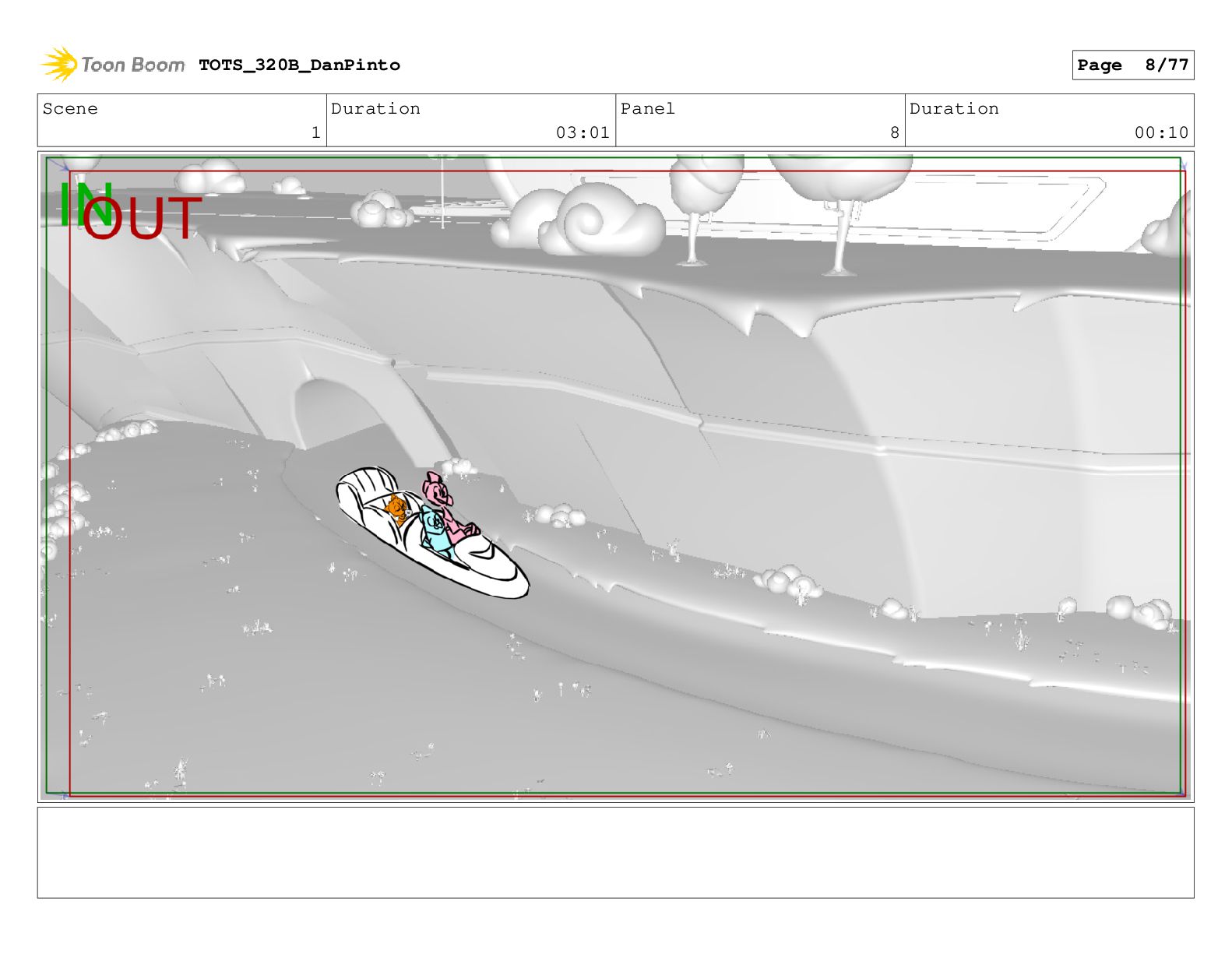Click the scene Duration label
The image size is (1232, 954).
375,109
